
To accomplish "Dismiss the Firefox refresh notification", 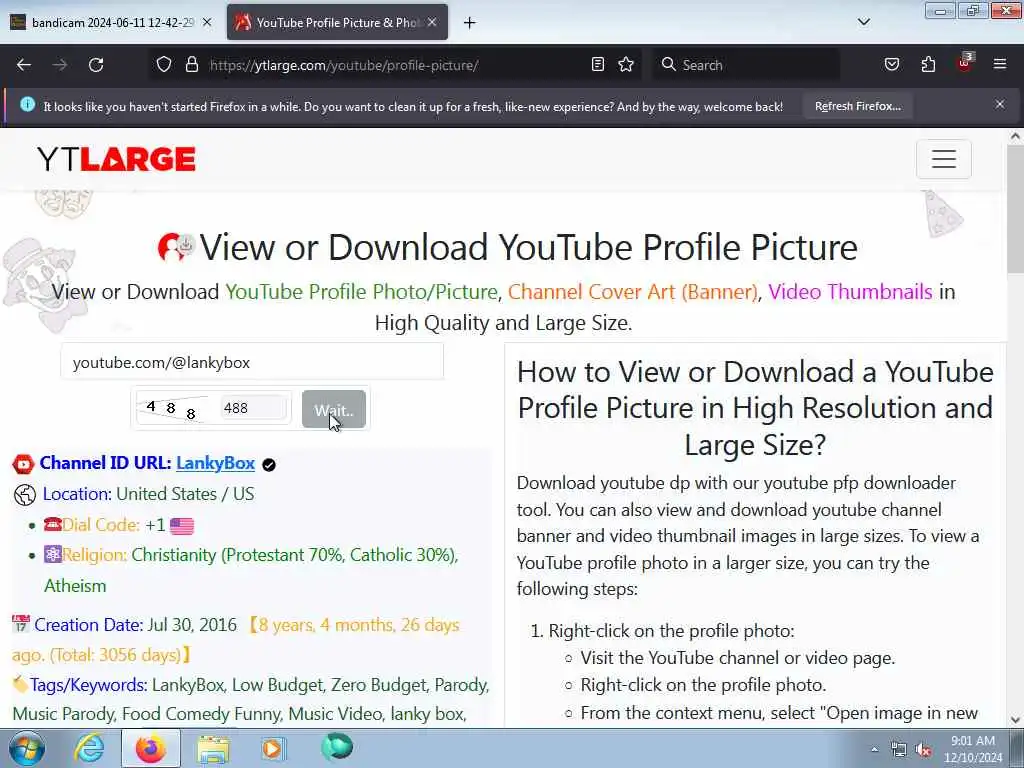I will pyautogui.click(x=1000, y=104).
